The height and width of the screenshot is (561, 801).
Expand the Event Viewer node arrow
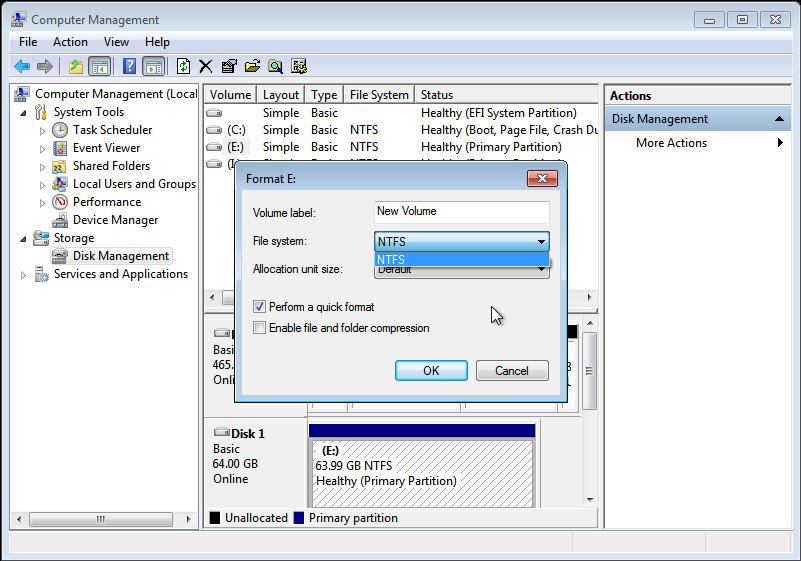(x=42, y=149)
